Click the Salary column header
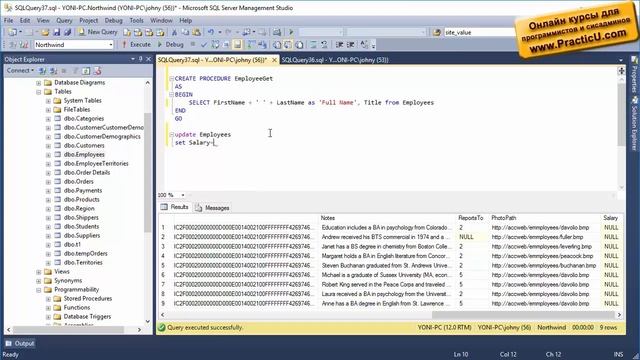The width and height of the screenshot is (640, 360). (x=611, y=218)
